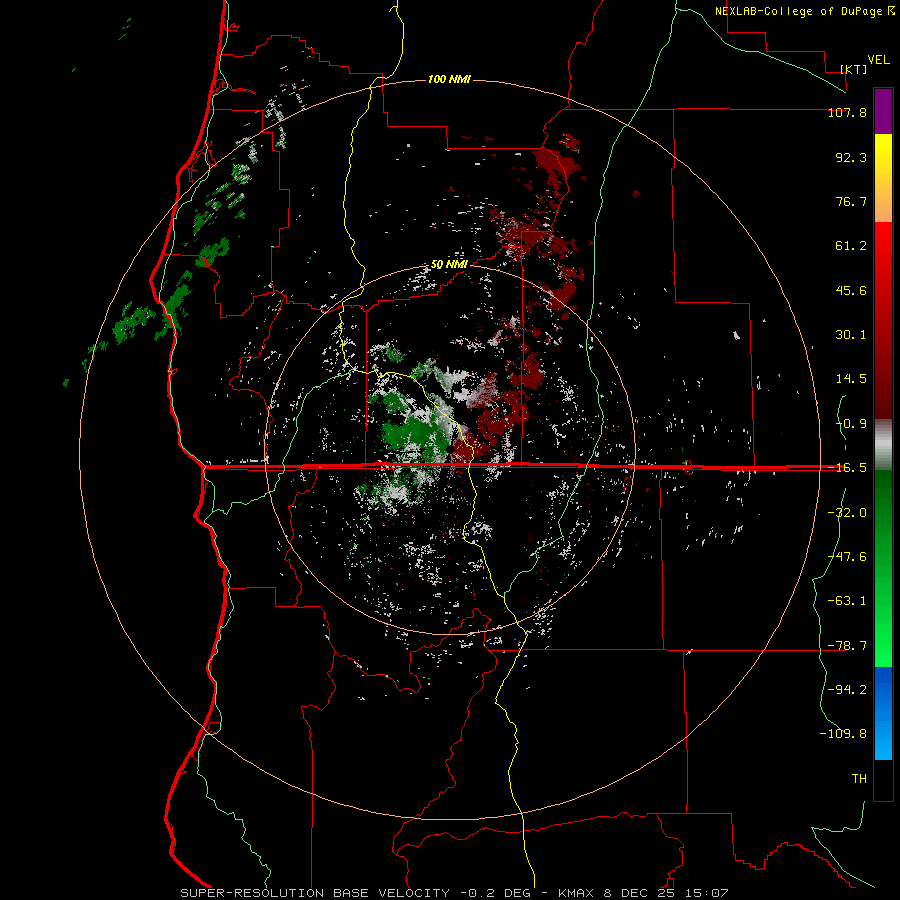Viewport: 900px width, 900px height.
Task: Click the -94.2 velocity scale value
Action: tap(847, 690)
